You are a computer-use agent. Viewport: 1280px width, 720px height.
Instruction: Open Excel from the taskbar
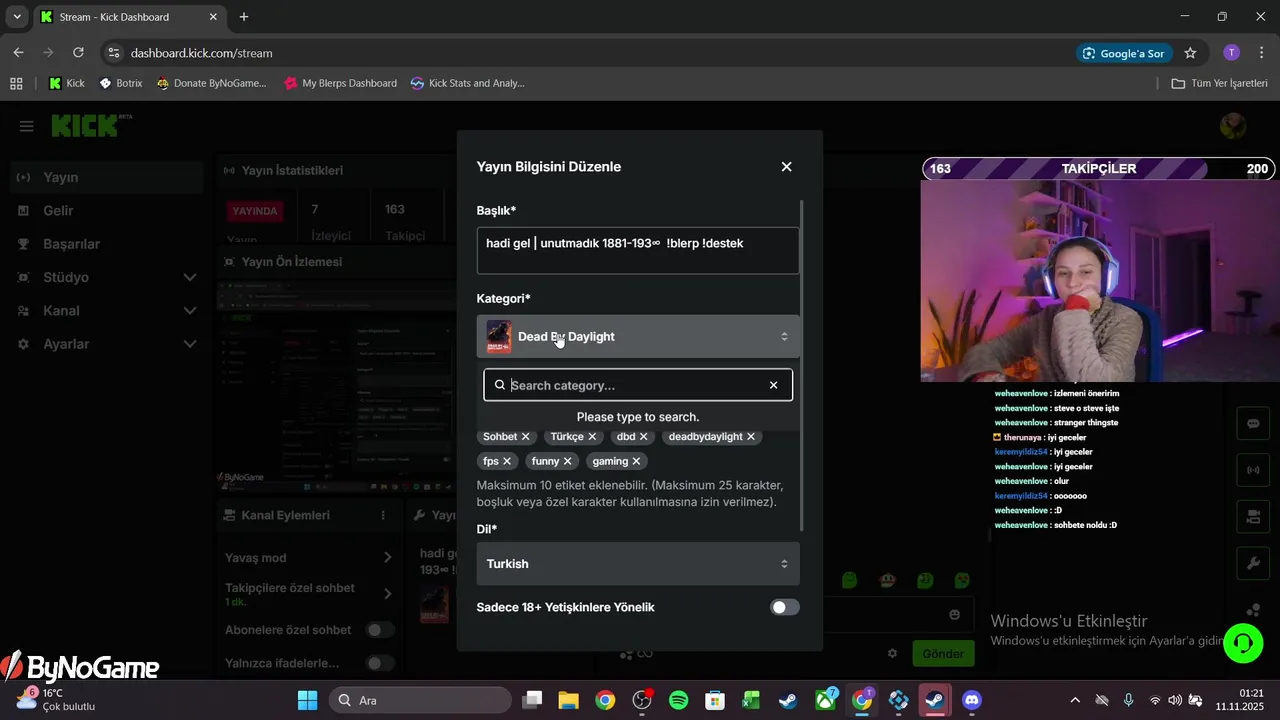(751, 700)
